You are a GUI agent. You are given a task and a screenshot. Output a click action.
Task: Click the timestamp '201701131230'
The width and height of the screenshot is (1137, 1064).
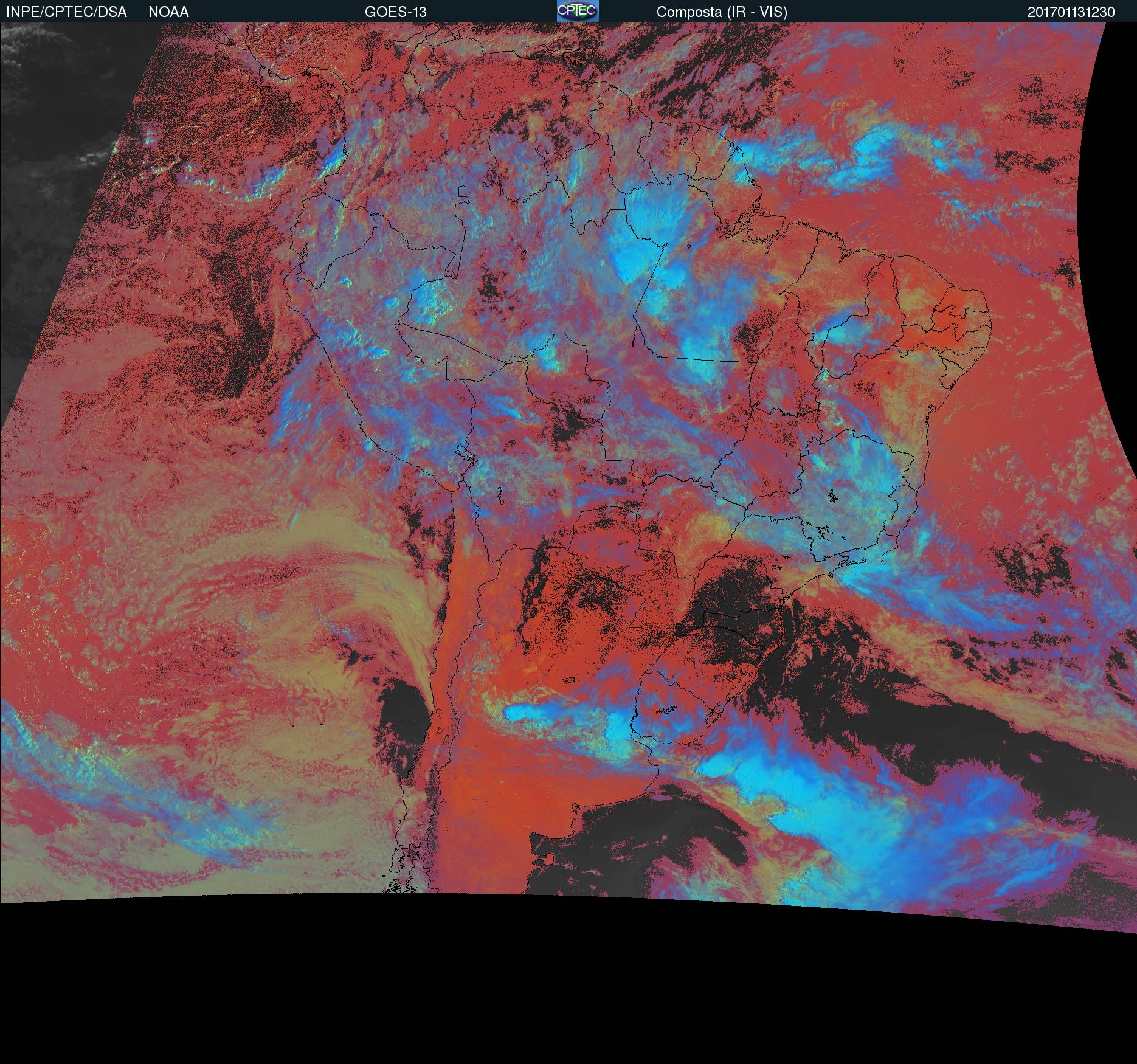[1071, 12]
